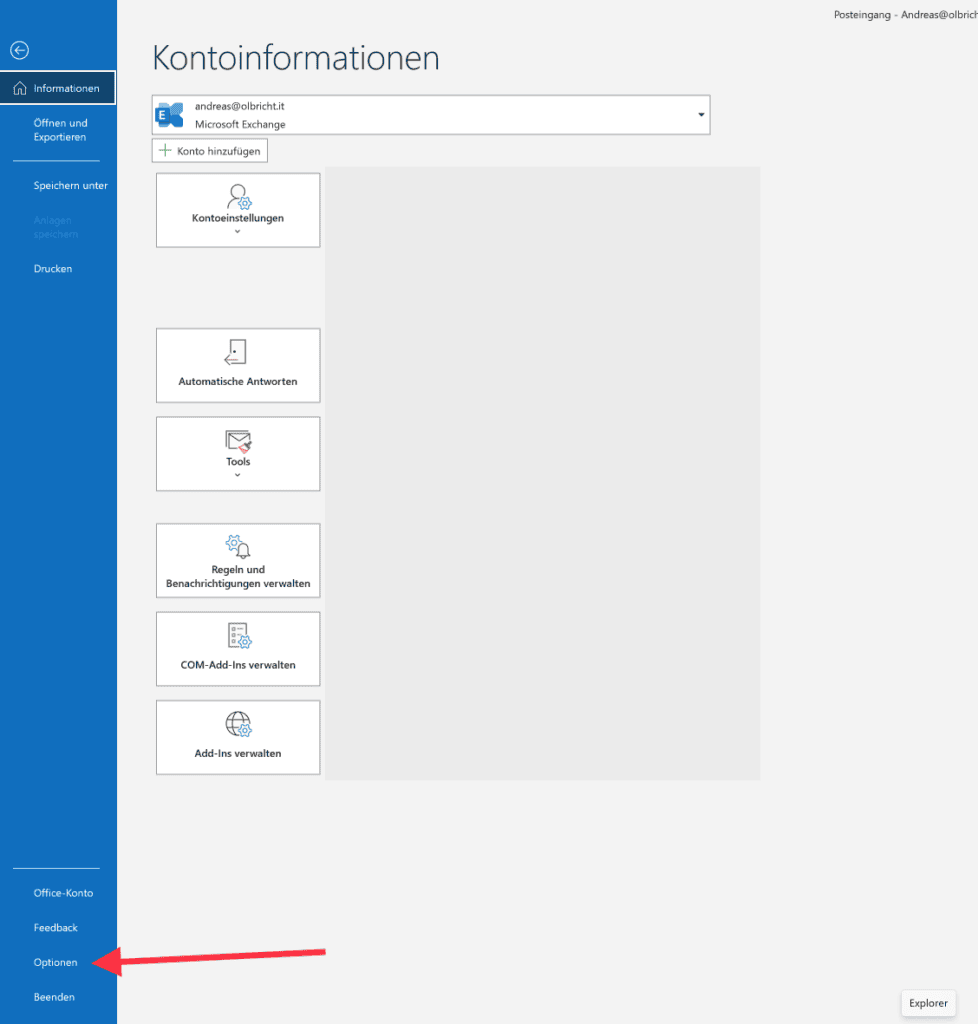Screen dimensions: 978x1024
Task: Click the COM-Add-Ins verwalten label
Action: click(x=238, y=665)
